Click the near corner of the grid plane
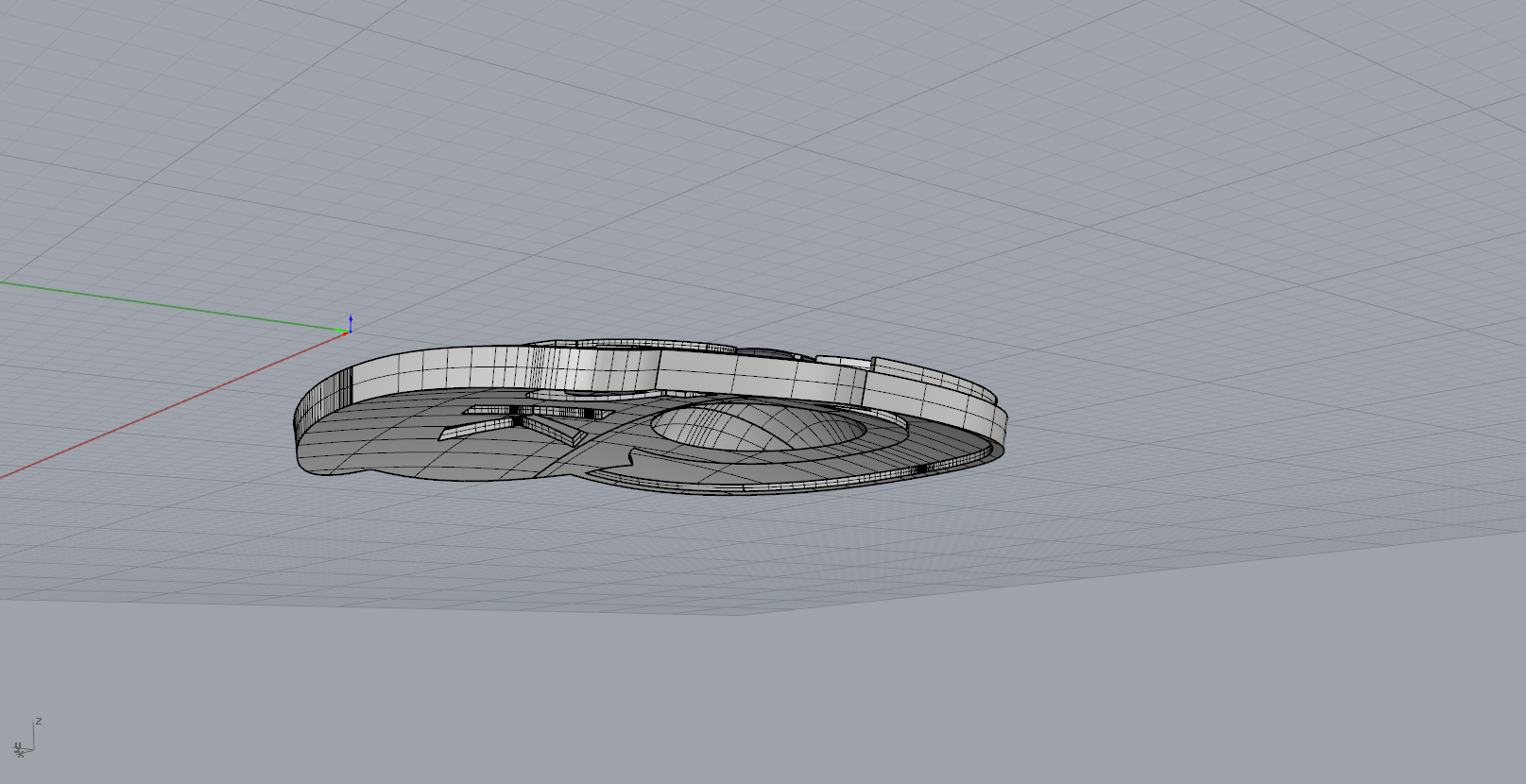1526x784 pixels. pos(746,612)
